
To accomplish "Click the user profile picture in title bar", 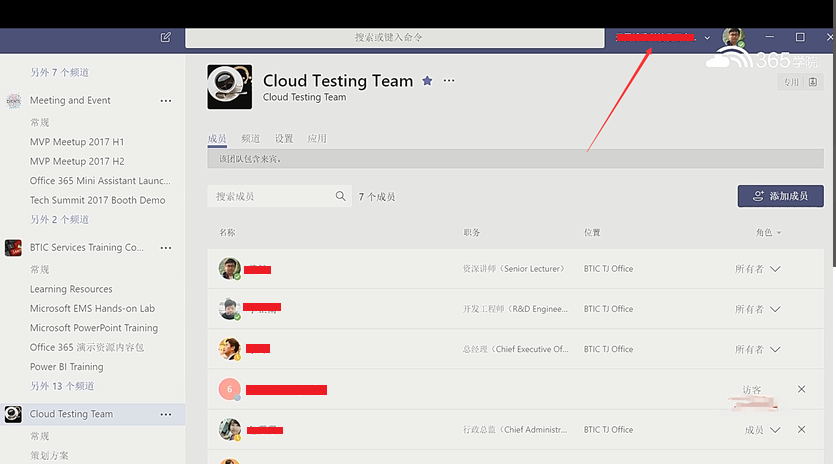I will tap(733, 37).
